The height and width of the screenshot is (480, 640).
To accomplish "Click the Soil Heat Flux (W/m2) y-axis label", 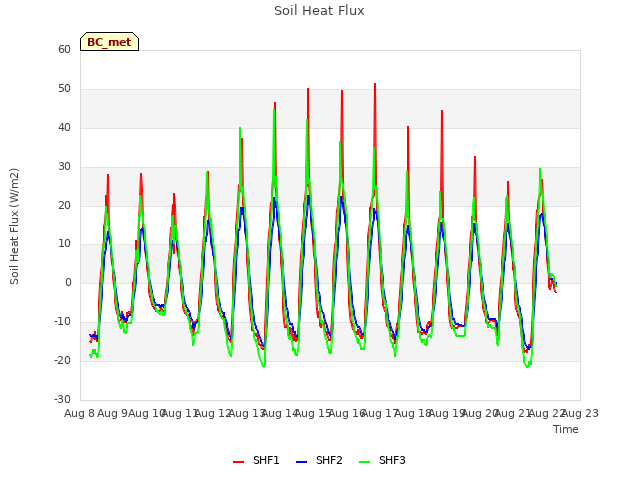I will click(14, 226).
